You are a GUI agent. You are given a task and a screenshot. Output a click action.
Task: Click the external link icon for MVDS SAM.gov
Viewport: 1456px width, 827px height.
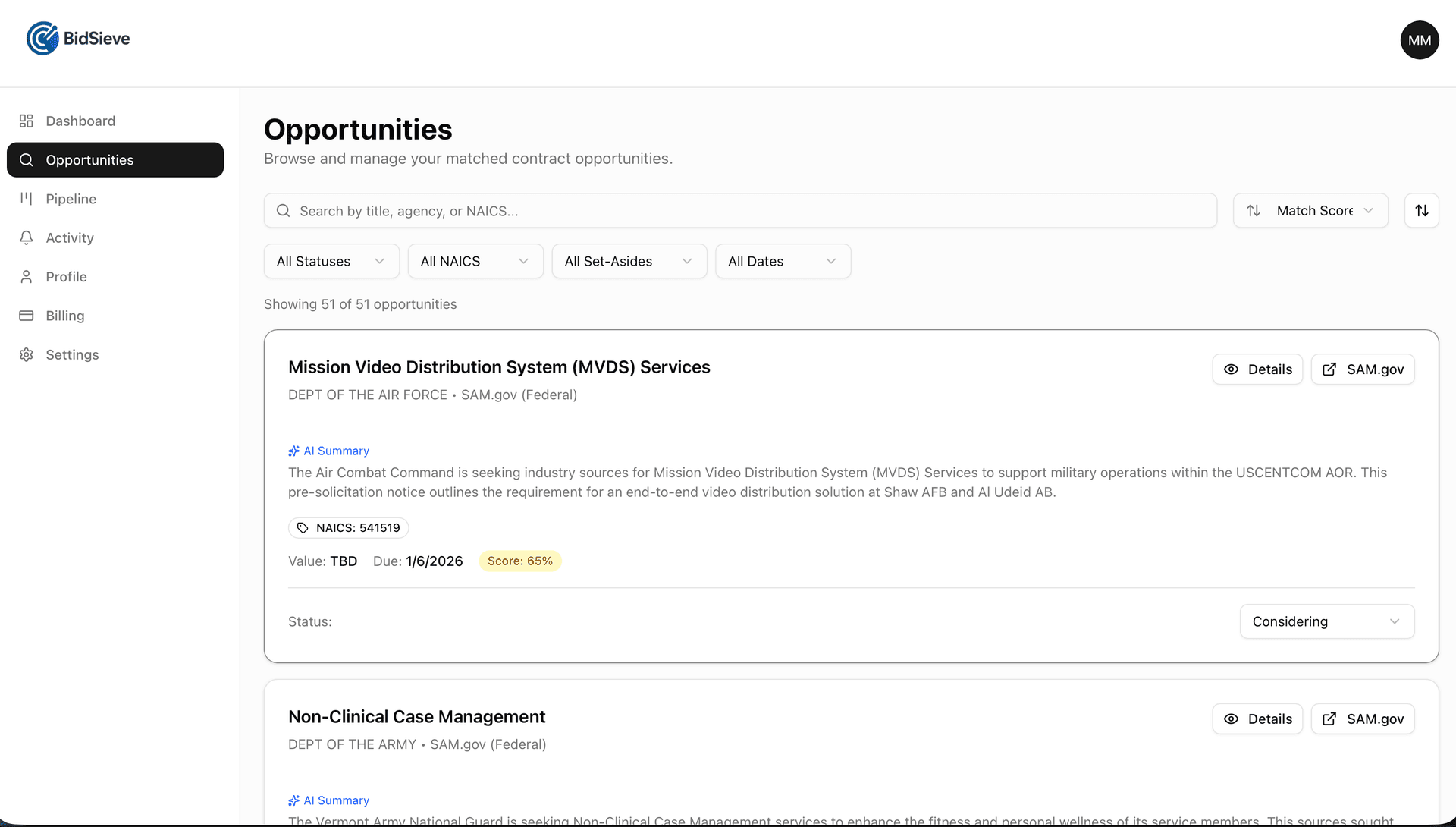pos(1330,369)
